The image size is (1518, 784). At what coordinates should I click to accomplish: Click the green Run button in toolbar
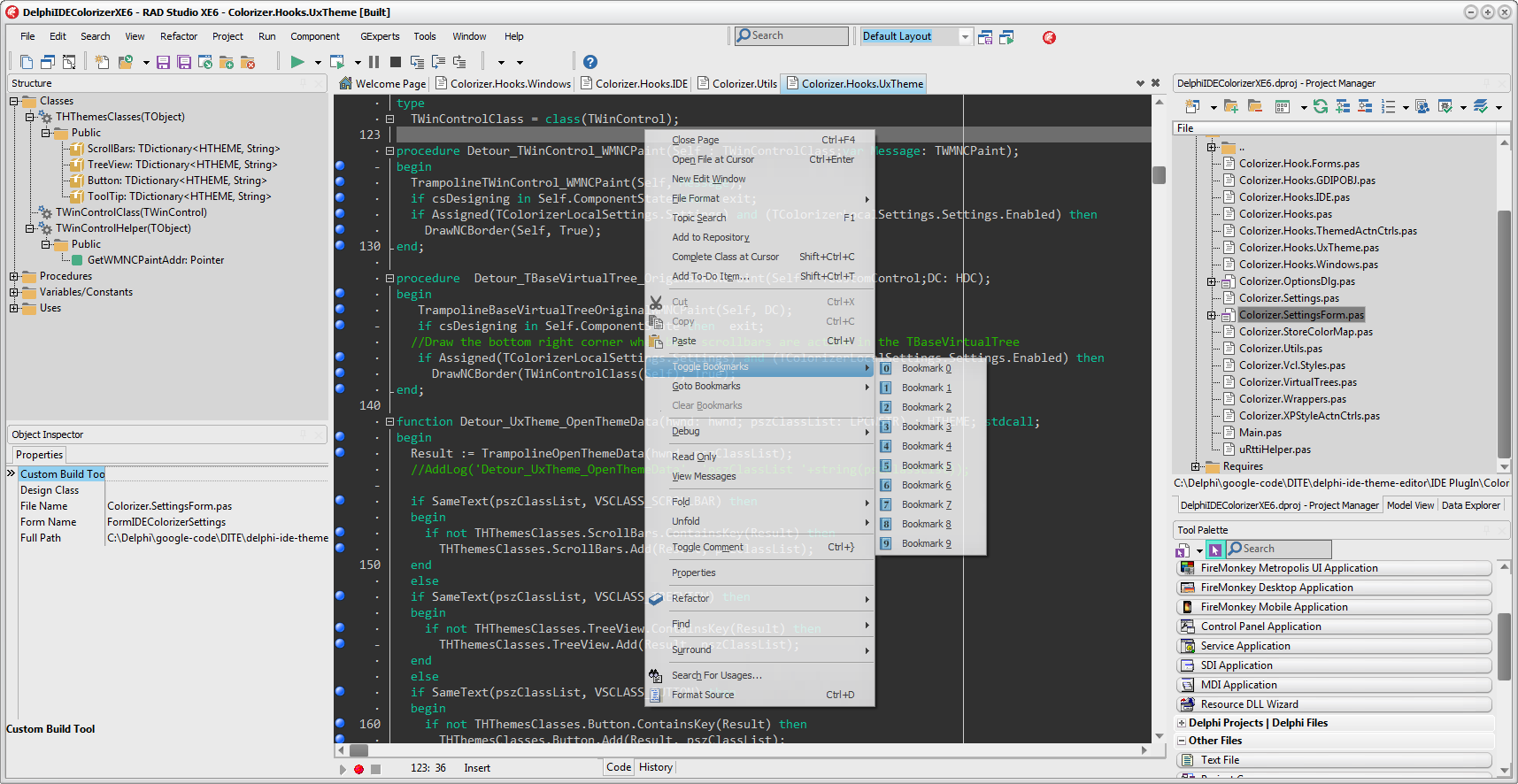[x=297, y=62]
